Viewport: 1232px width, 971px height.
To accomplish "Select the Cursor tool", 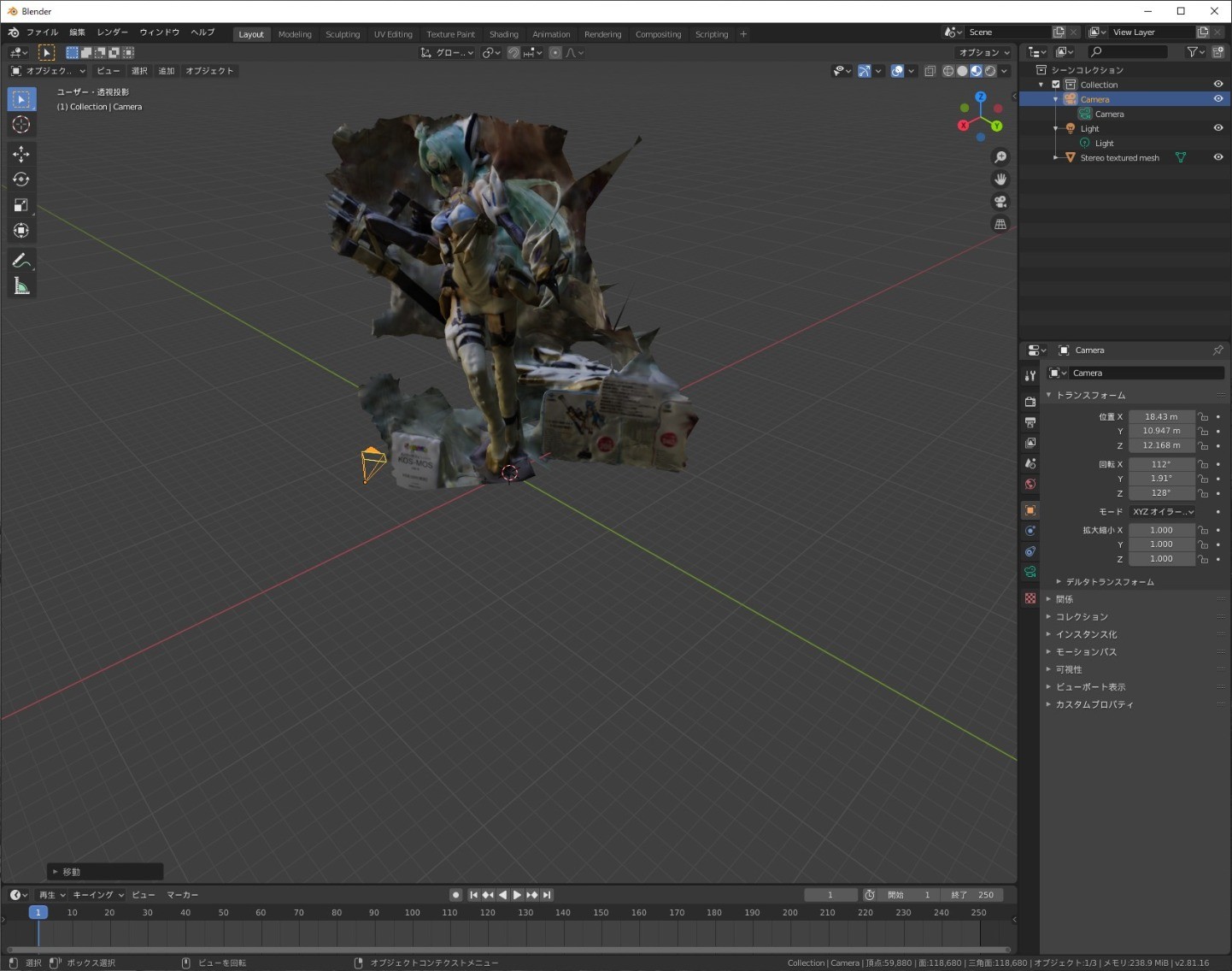I will 21,125.
